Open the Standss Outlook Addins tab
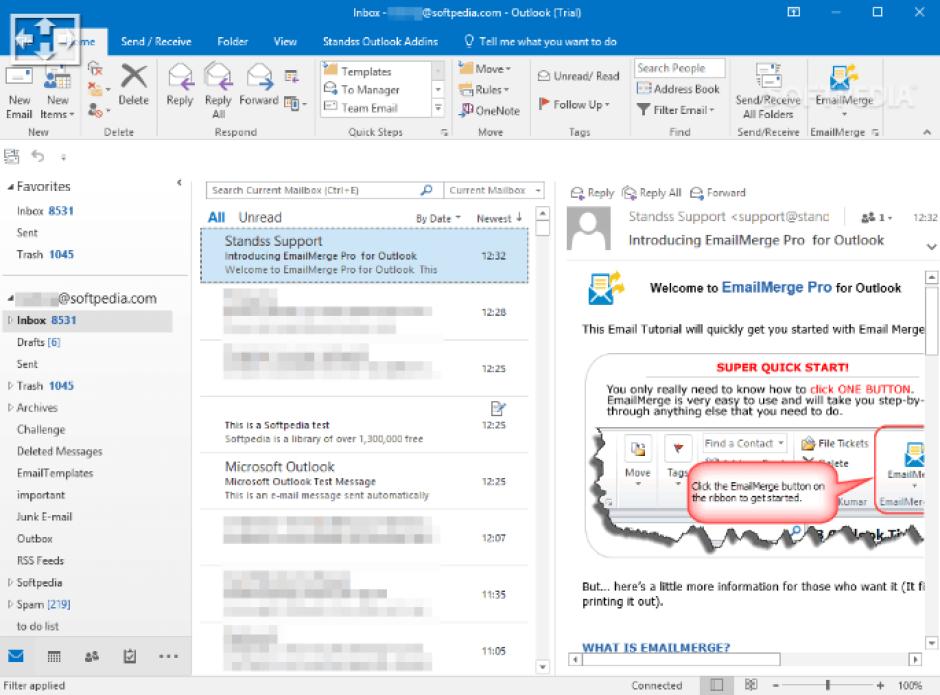The image size is (940, 695). 380,41
